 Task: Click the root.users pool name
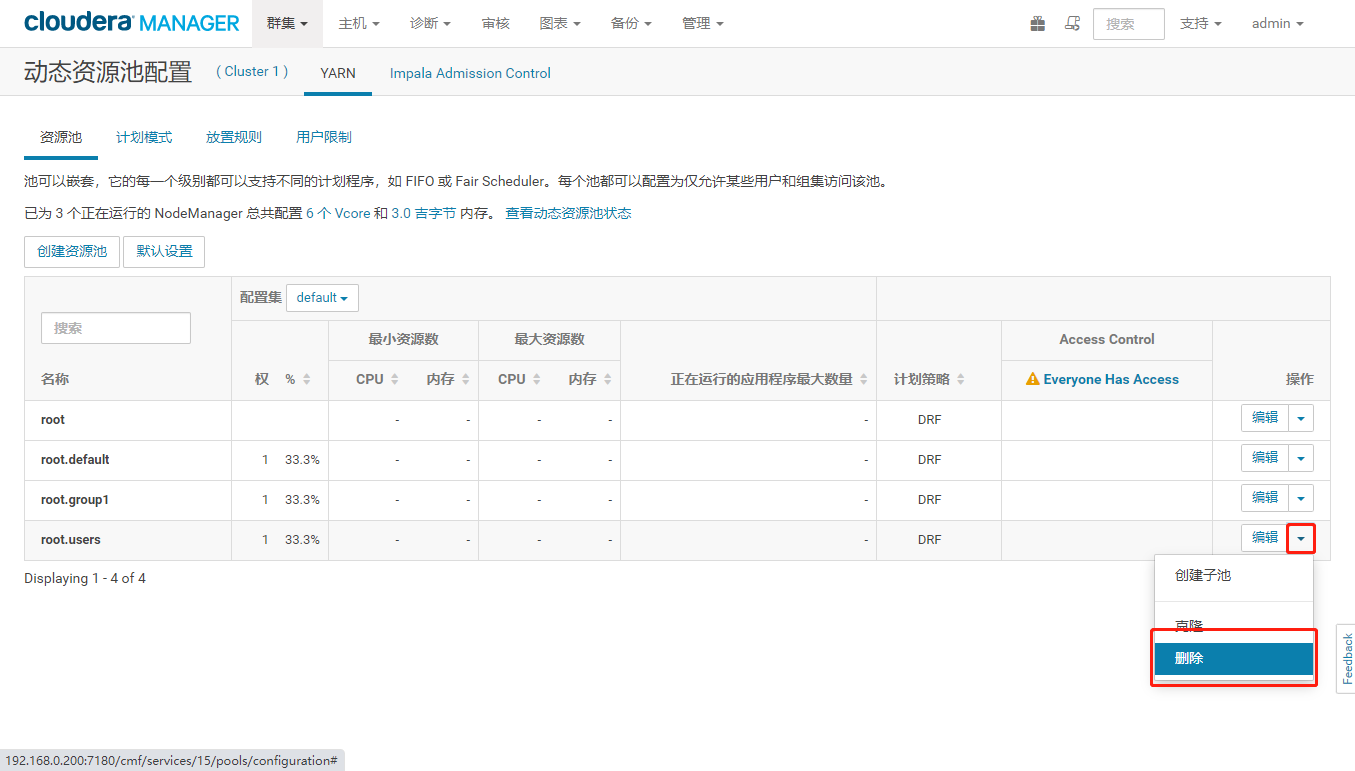click(71, 539)
